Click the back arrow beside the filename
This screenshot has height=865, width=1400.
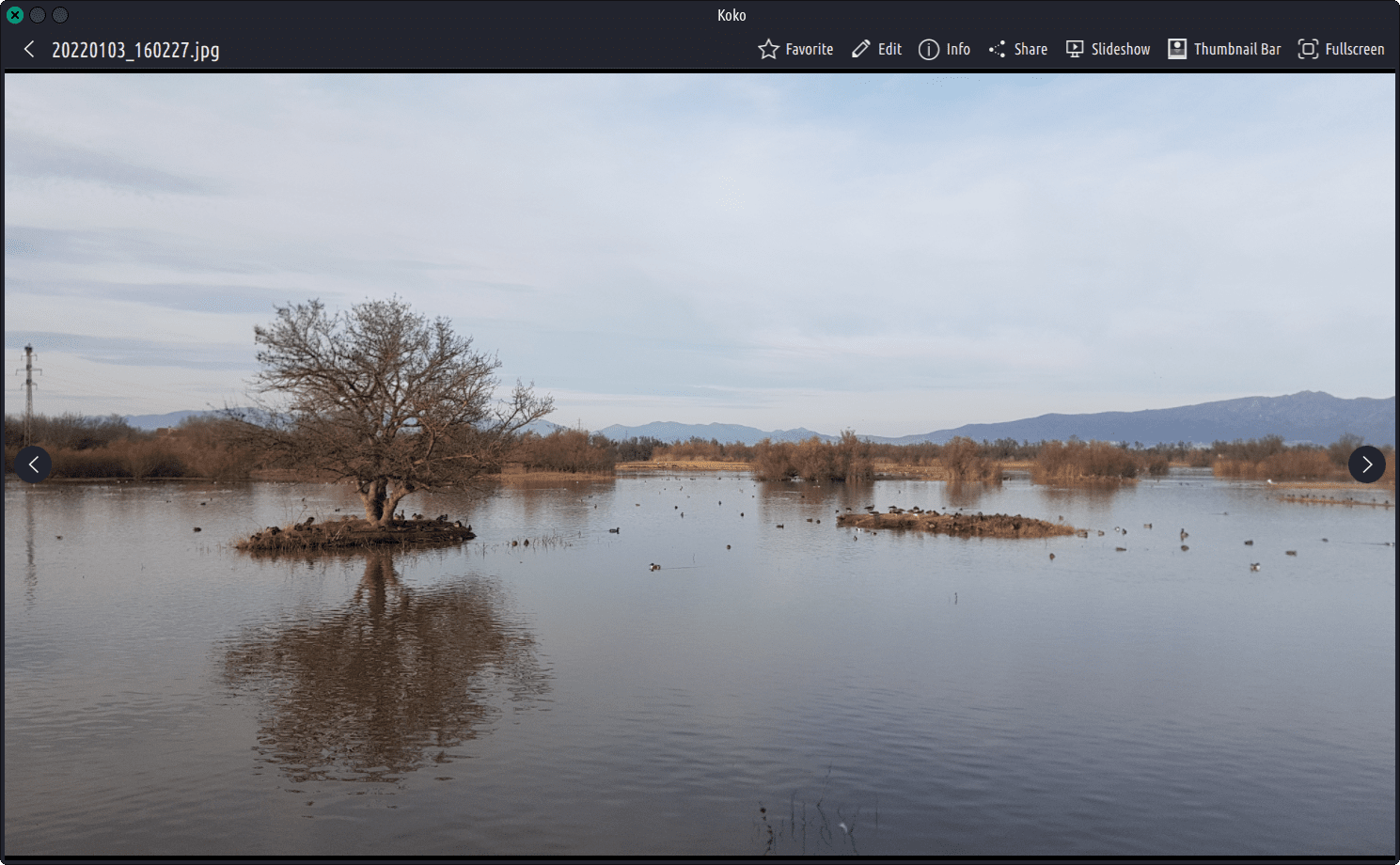pos(29,50)
